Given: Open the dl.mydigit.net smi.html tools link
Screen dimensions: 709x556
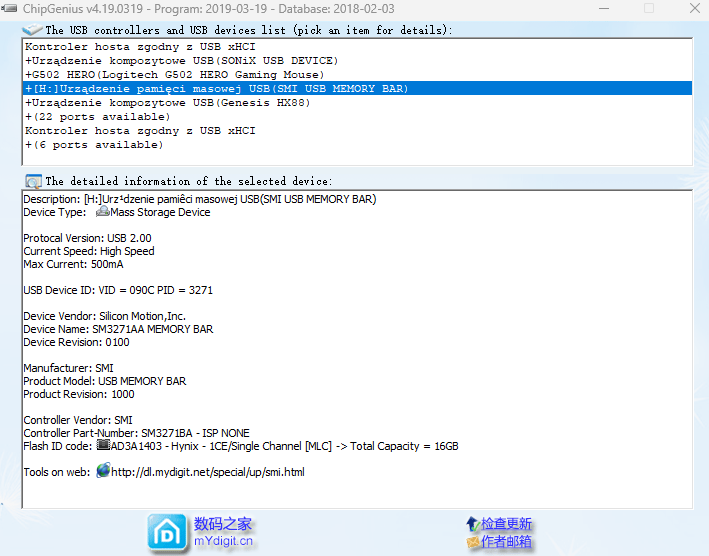Looking at the screenshot, I should tap(208, 472).
